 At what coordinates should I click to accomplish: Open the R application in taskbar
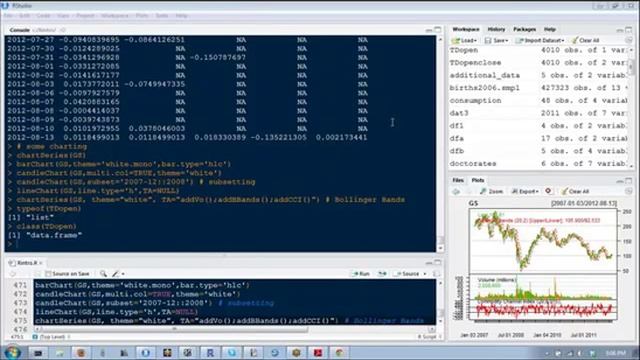(x=210, y=353)
